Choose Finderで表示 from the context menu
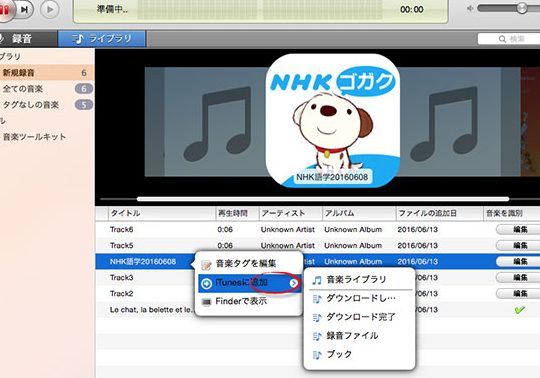This screenshot has width=540, height=378. [x=250, y=302]
